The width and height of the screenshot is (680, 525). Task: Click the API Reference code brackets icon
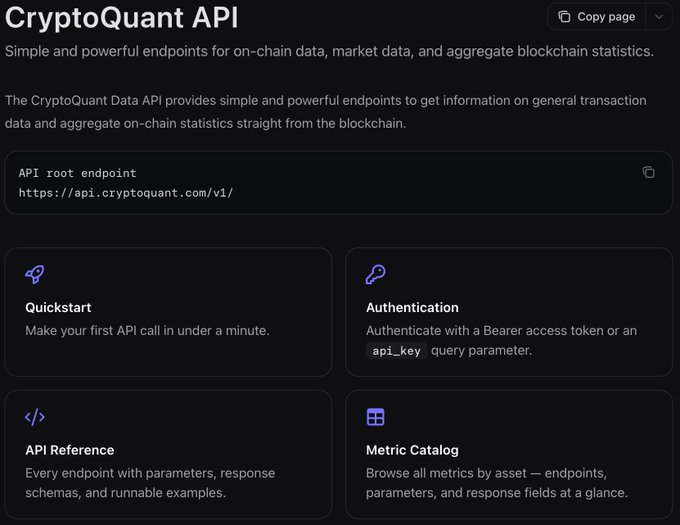[35, 417]
